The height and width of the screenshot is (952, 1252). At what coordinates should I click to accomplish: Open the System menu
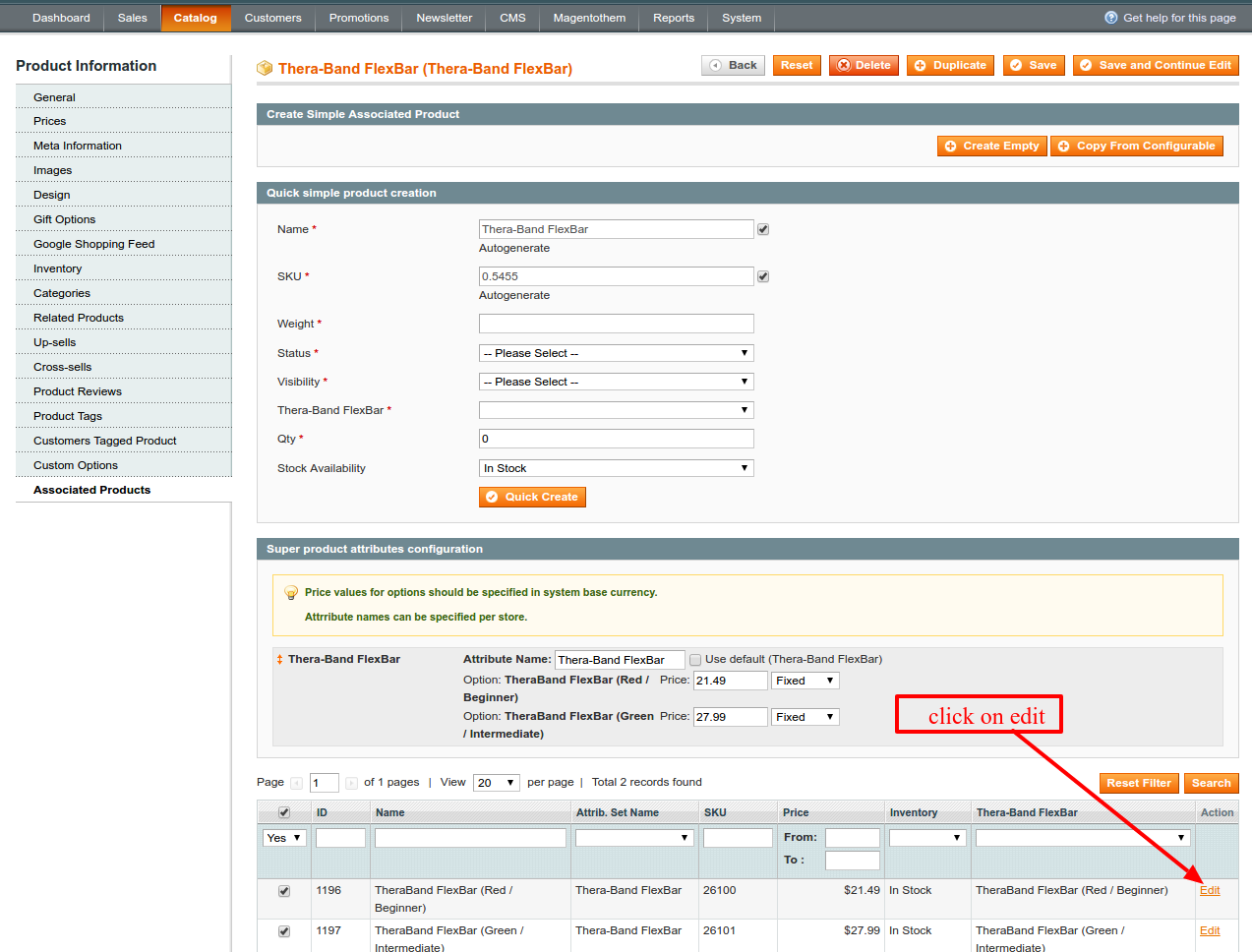[x=742, y=18]
